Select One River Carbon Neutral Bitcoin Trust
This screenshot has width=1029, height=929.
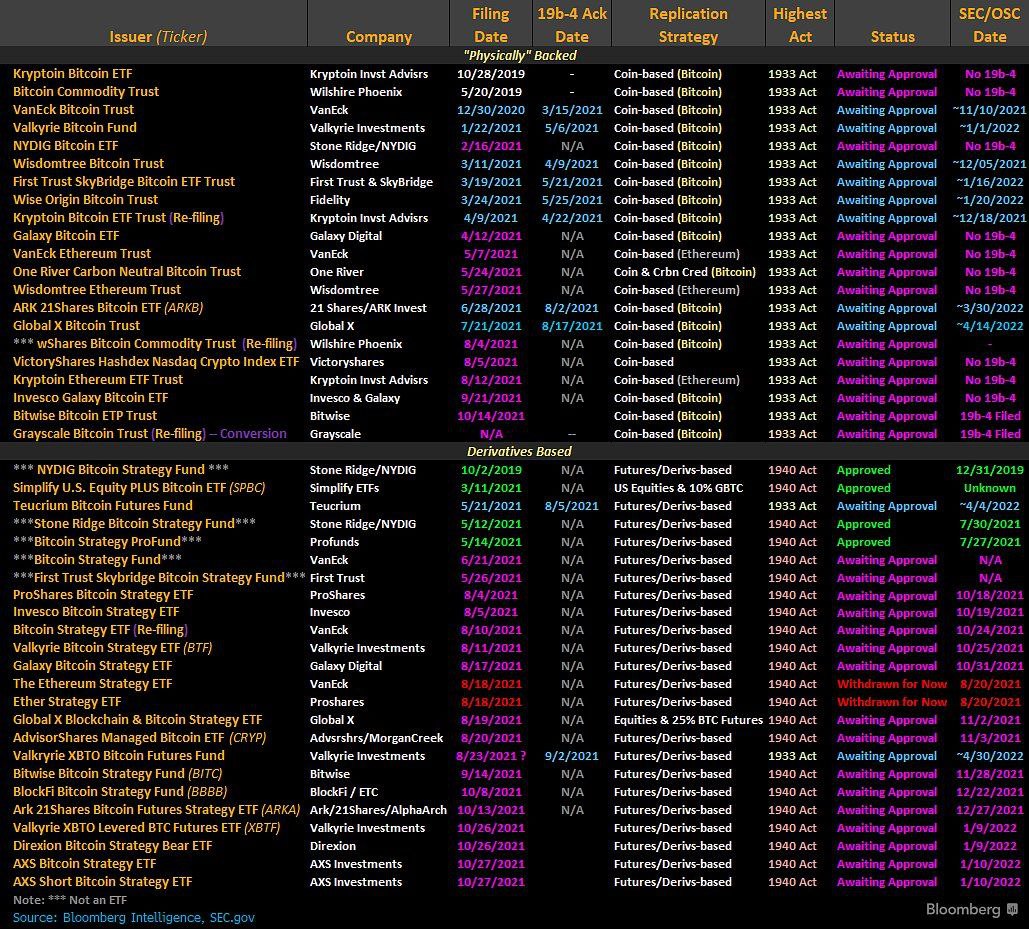[127, 272]
